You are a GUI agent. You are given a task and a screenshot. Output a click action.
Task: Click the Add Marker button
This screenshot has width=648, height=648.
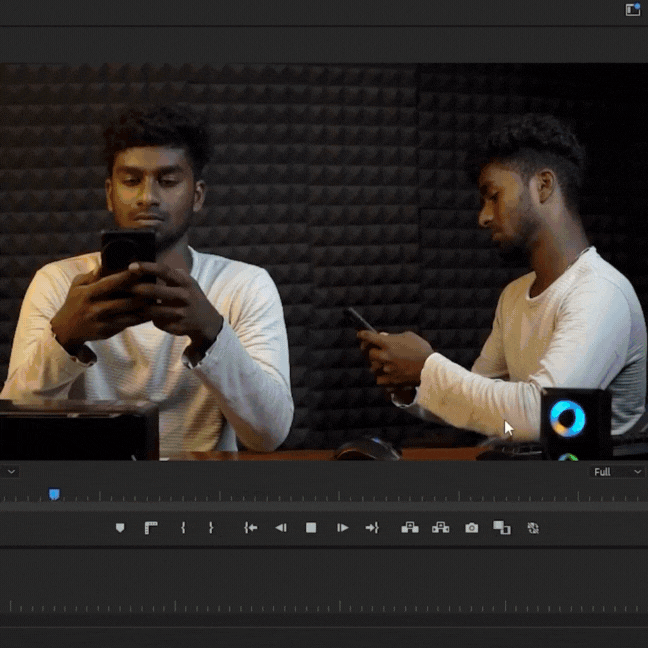pyautogui.click(x=120, y=528)
